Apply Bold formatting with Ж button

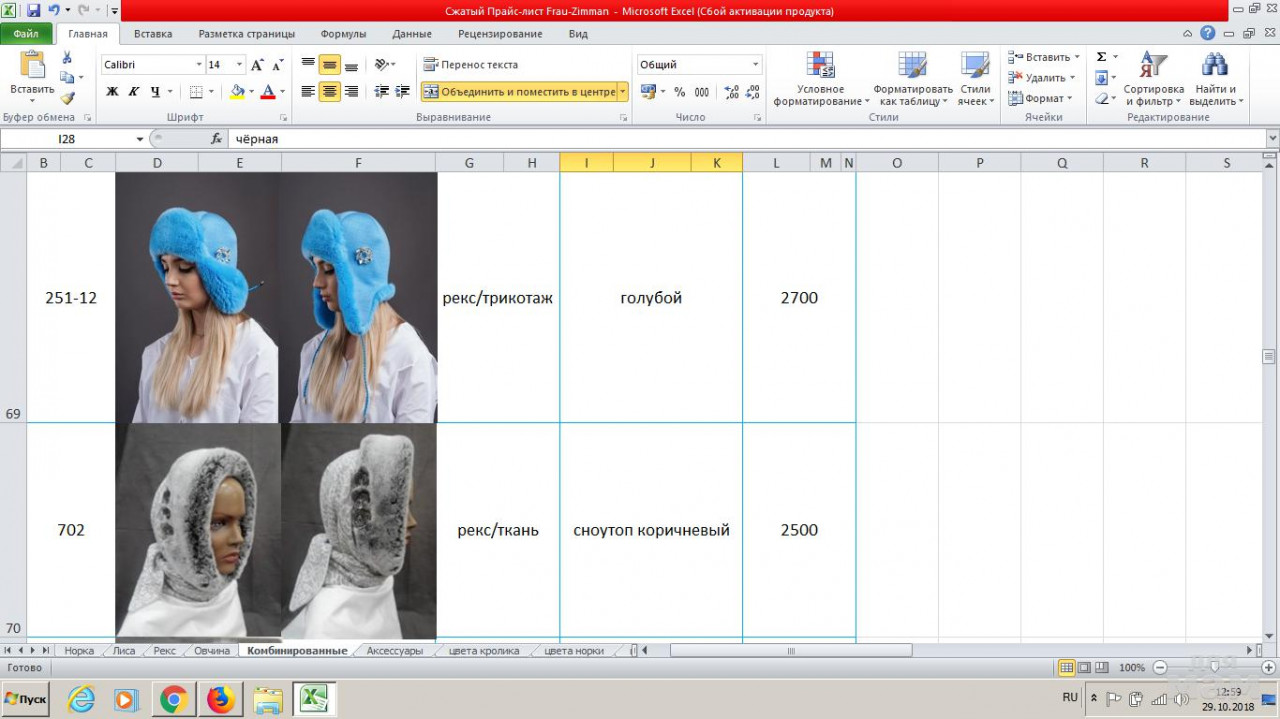pos(112,92)
